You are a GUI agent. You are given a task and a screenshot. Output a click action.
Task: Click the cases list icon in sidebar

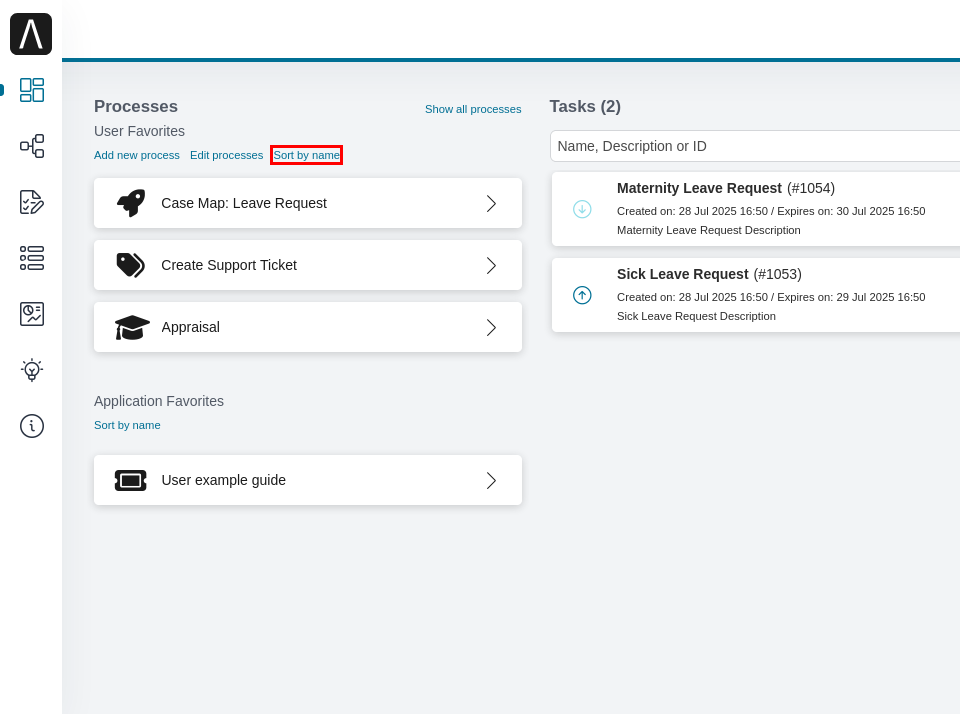[31, 258]
